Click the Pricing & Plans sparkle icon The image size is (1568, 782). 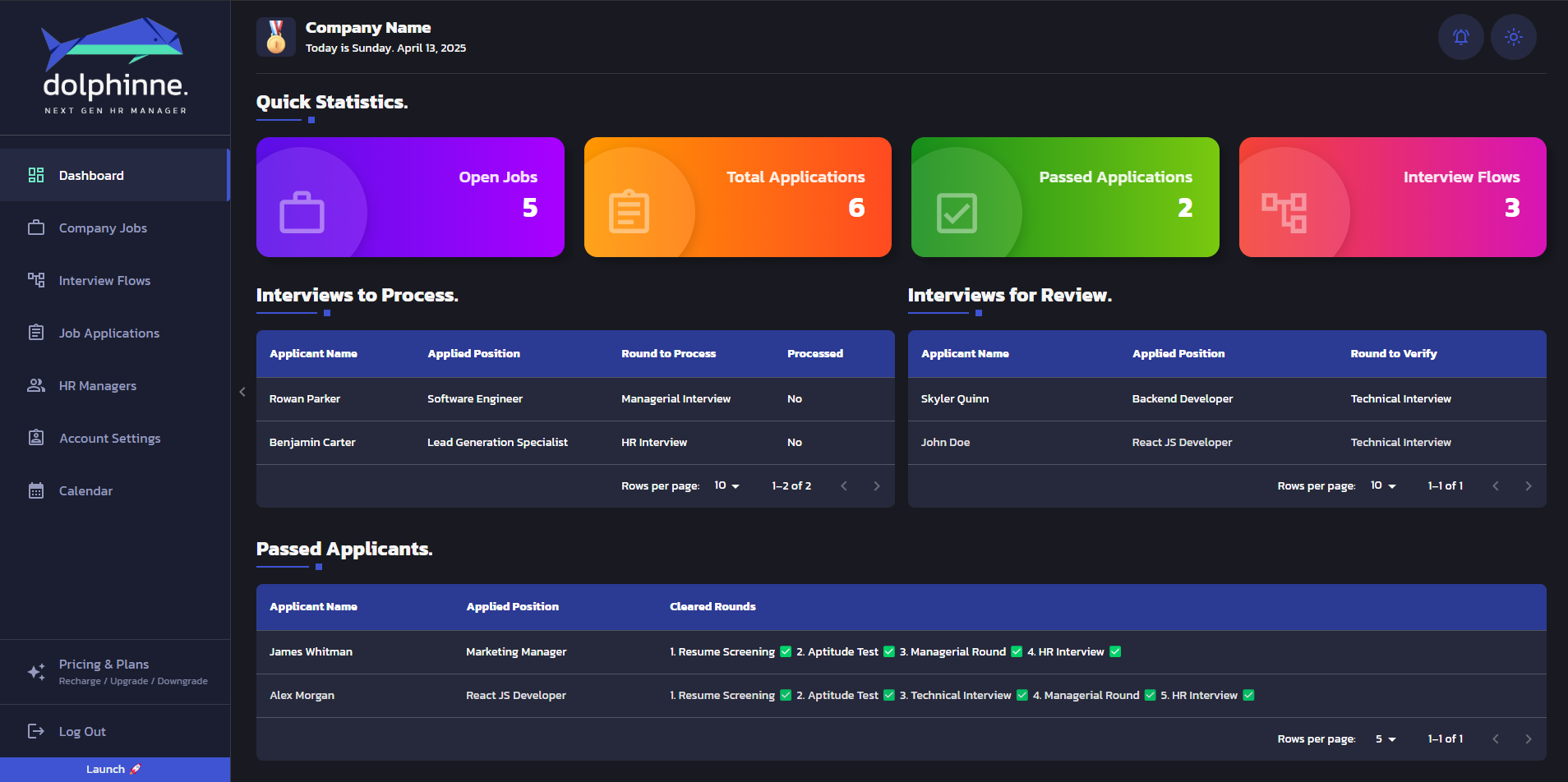(x=36, y=672)
